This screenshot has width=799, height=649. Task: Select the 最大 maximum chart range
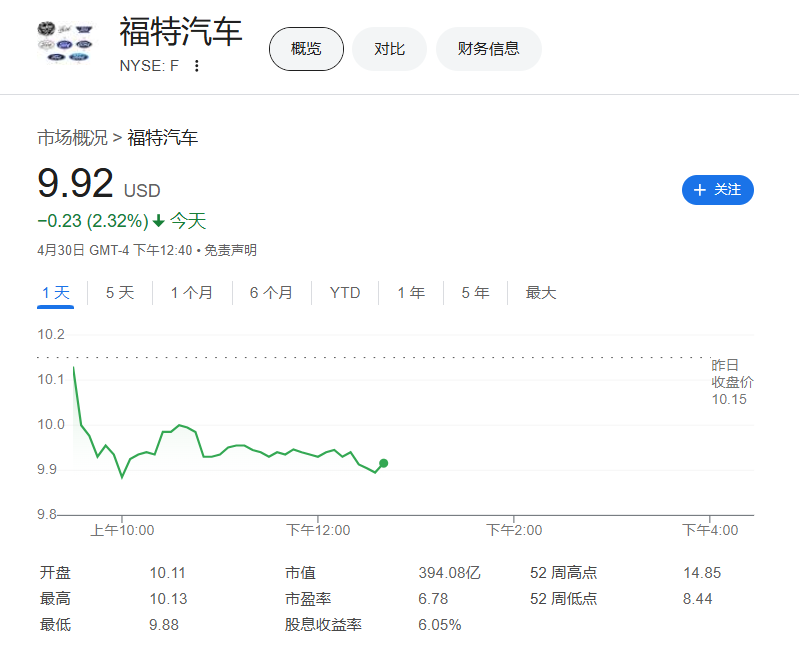(x=541, y=293)
